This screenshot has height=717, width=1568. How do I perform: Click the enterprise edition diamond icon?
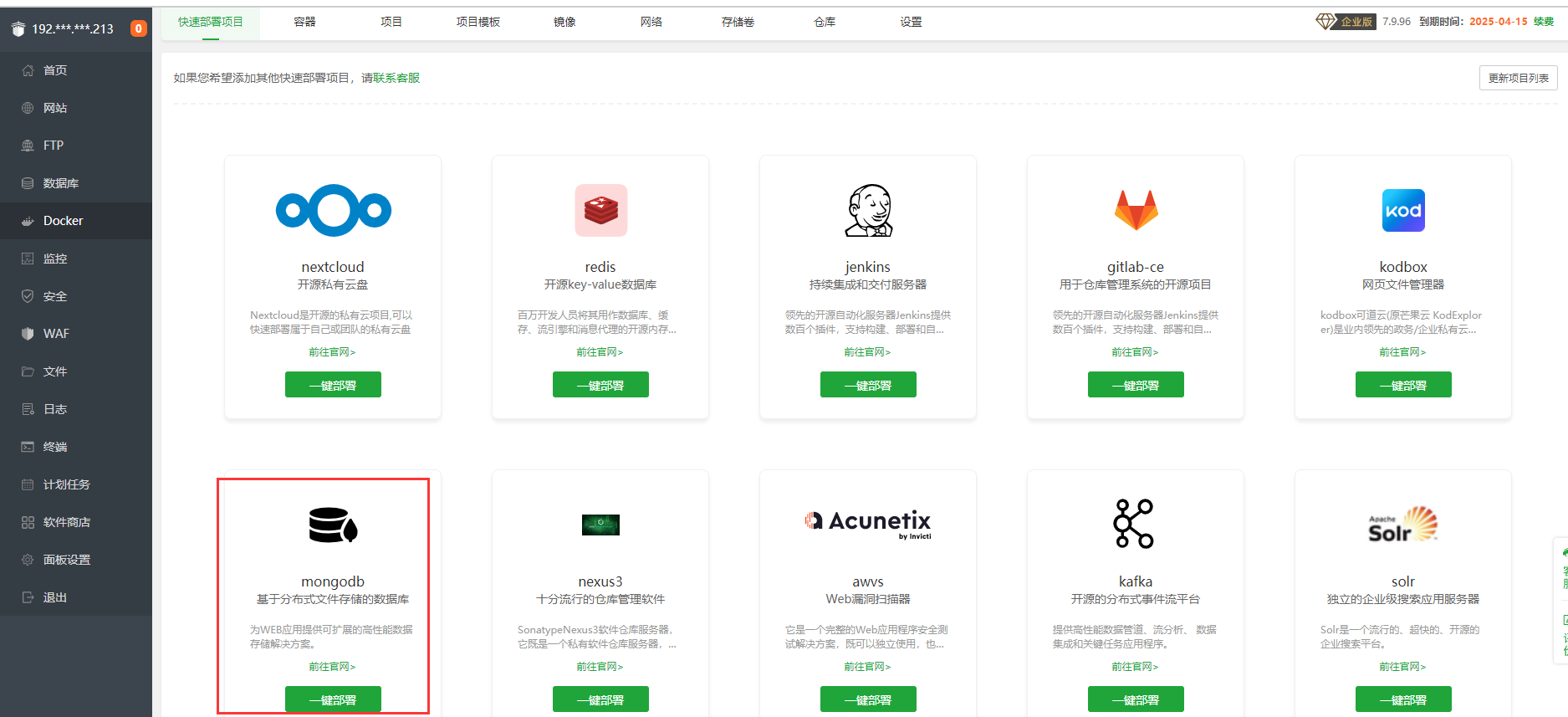click(1325, 21)
